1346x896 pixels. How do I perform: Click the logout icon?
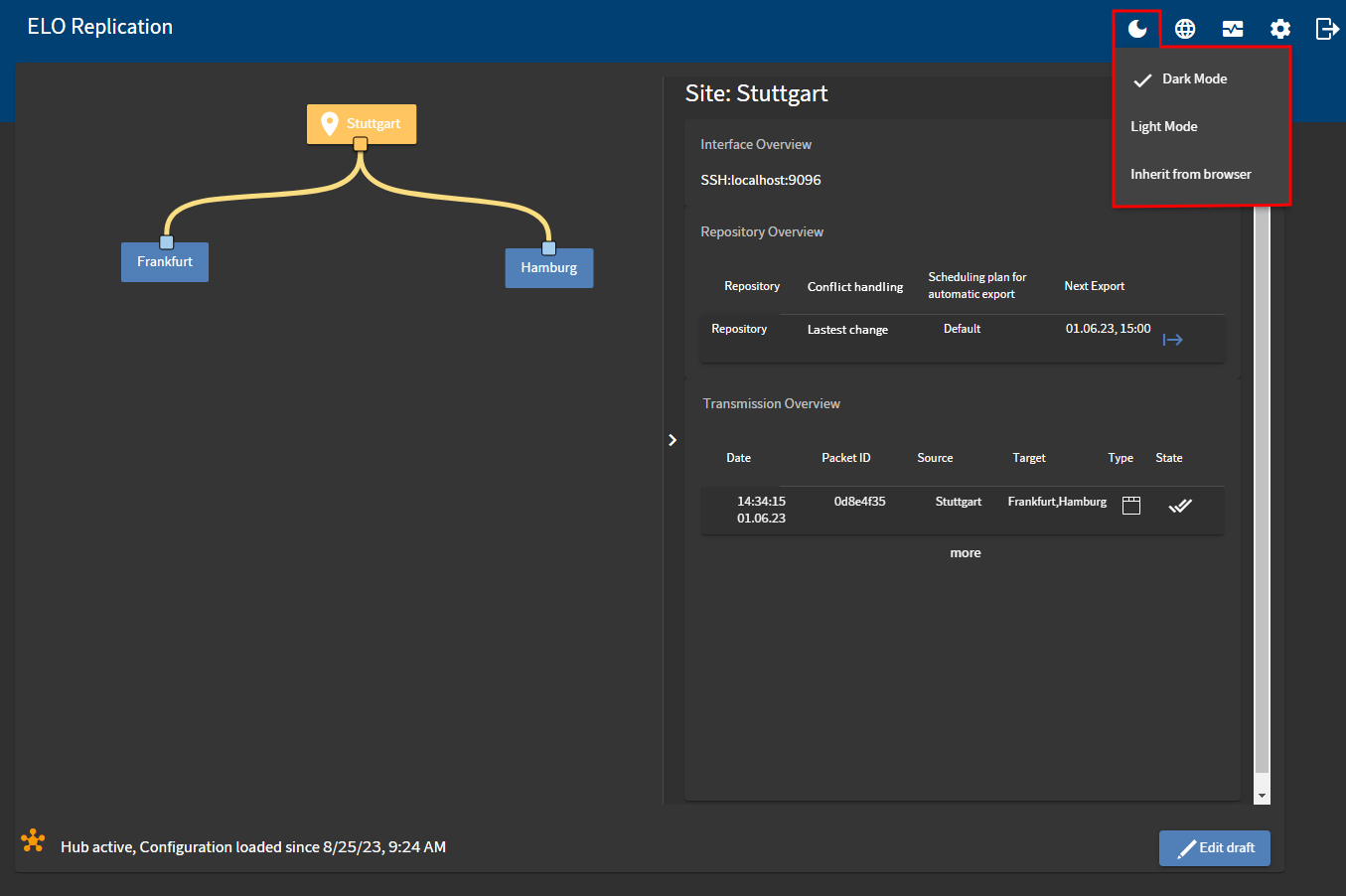tap(1327, 29)
